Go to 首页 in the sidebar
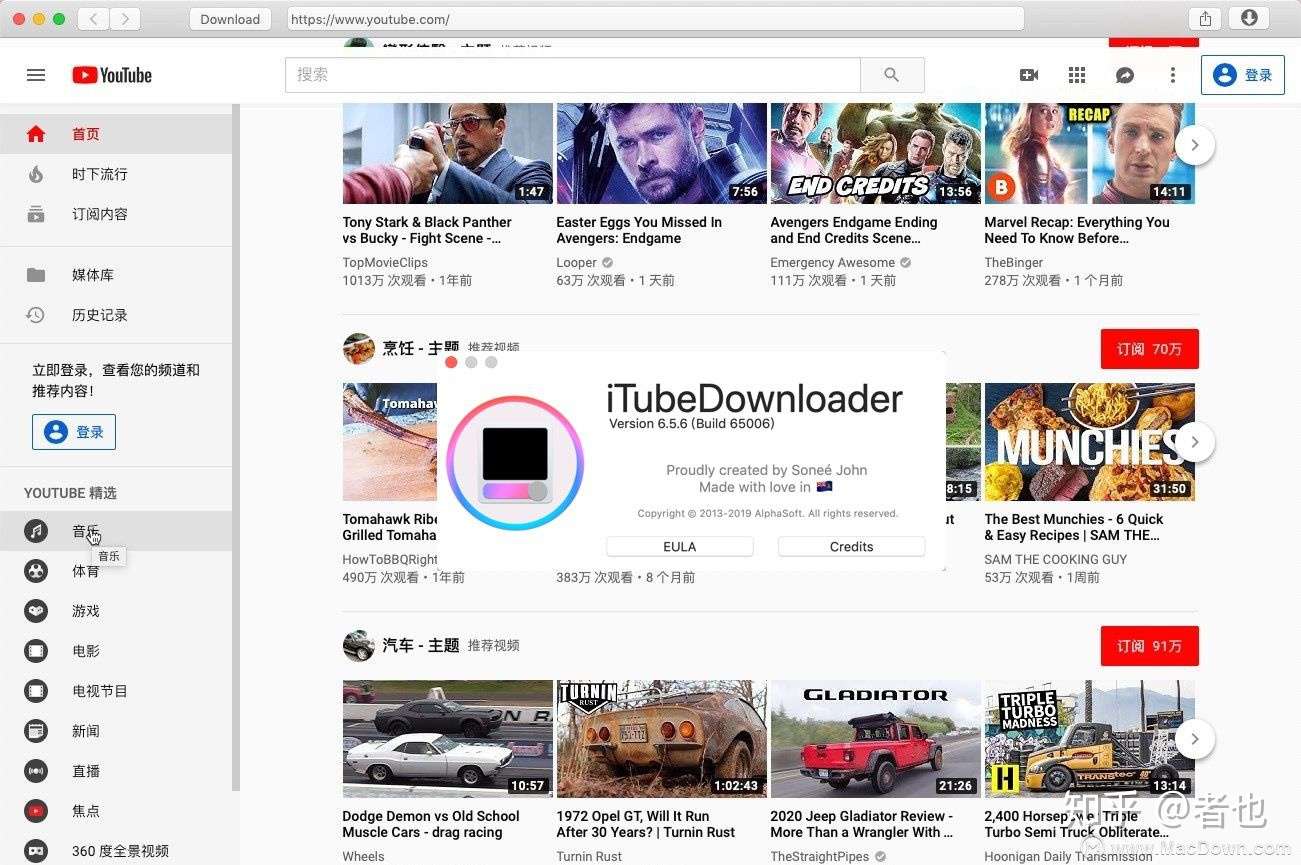Viewport: 1301px width, 865px height. pos(116,134)
